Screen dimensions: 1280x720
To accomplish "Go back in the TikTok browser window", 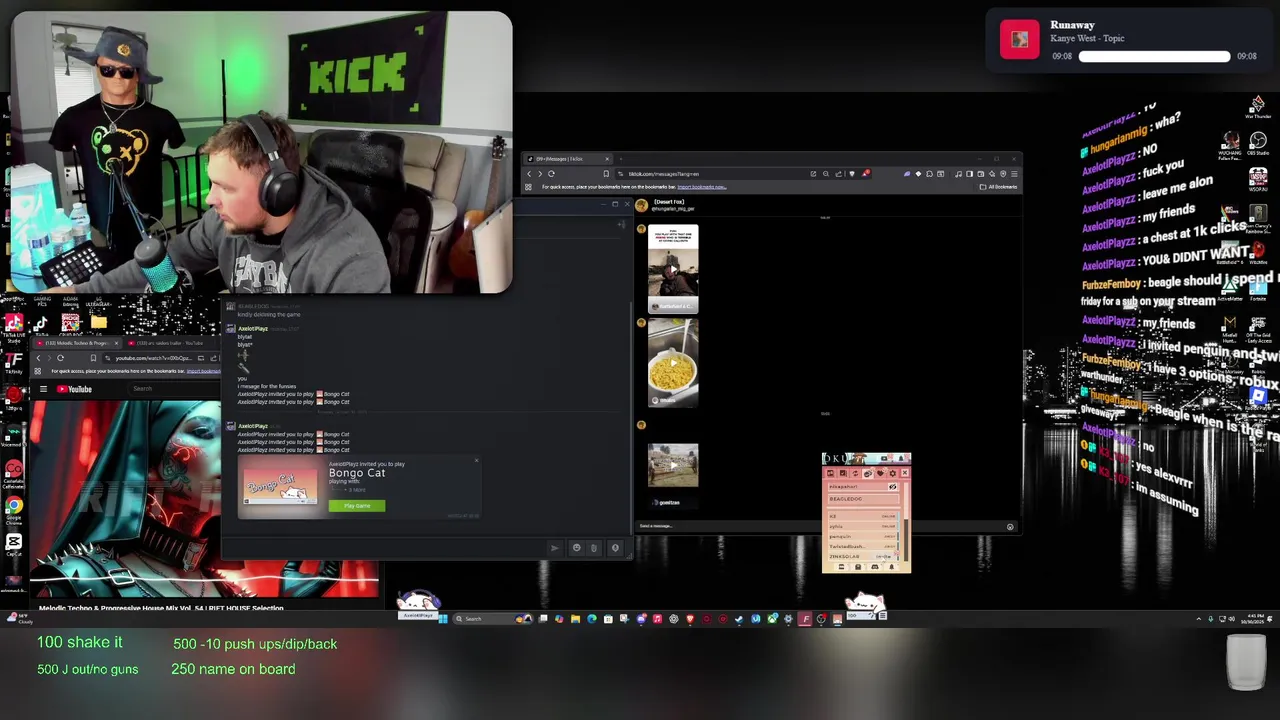I will tap(529, 174).
